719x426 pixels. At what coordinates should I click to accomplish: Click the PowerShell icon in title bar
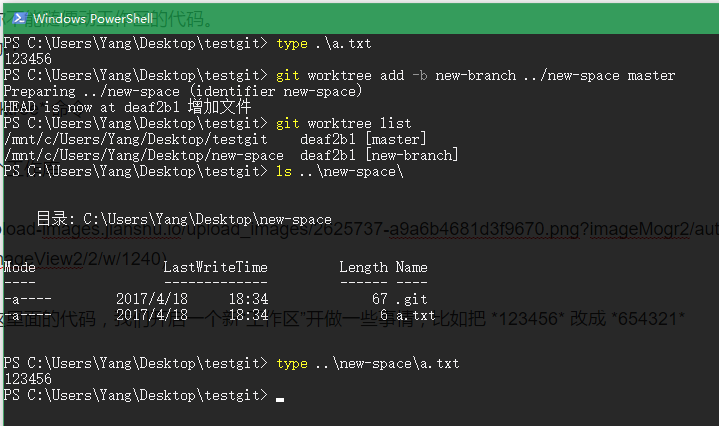[x=15, y=17]
